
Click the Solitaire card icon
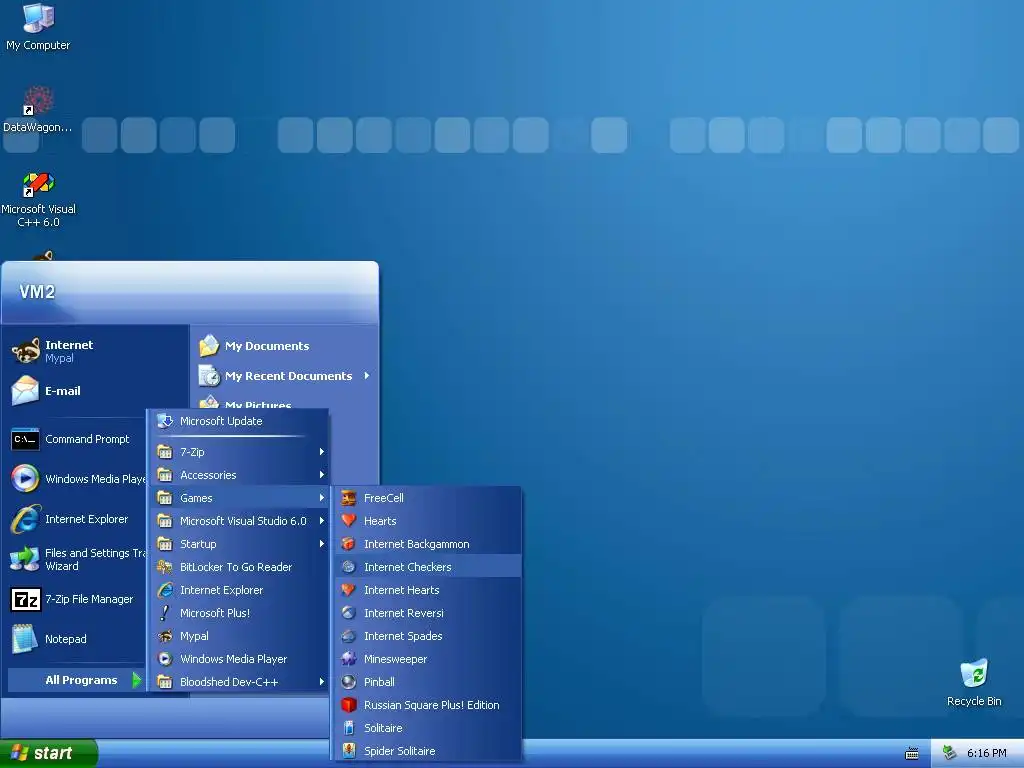tap(349, 728)
